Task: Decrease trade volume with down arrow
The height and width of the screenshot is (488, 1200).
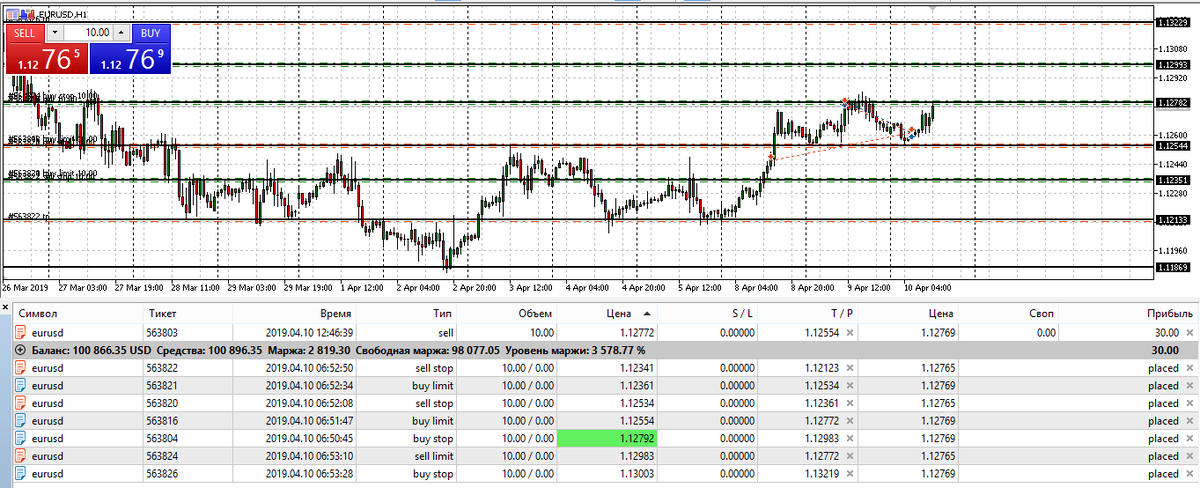Action: pos(54,32)
